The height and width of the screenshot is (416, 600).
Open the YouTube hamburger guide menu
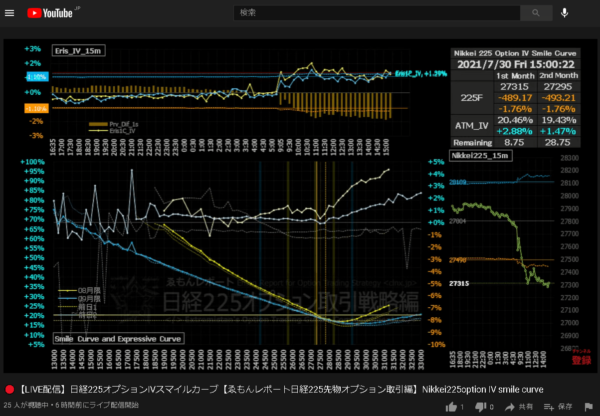10,13
